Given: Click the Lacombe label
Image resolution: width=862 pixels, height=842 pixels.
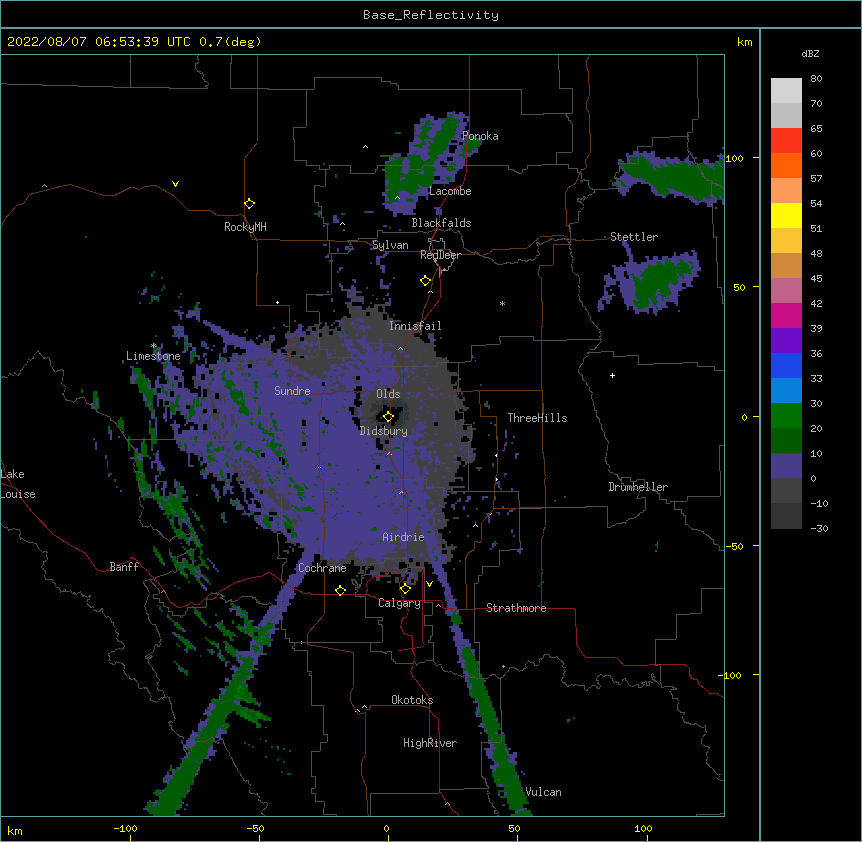Looking at the screenshot, I should [450, 191].
